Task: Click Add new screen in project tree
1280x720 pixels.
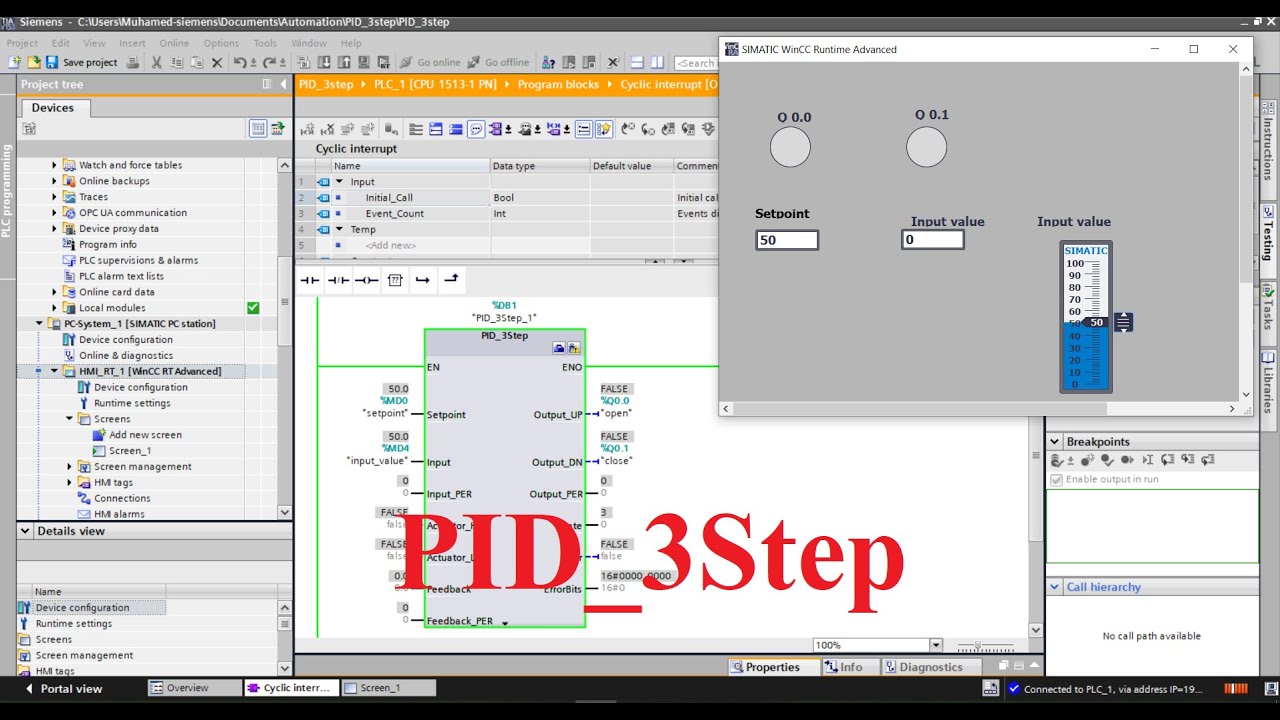Action: 145,435
